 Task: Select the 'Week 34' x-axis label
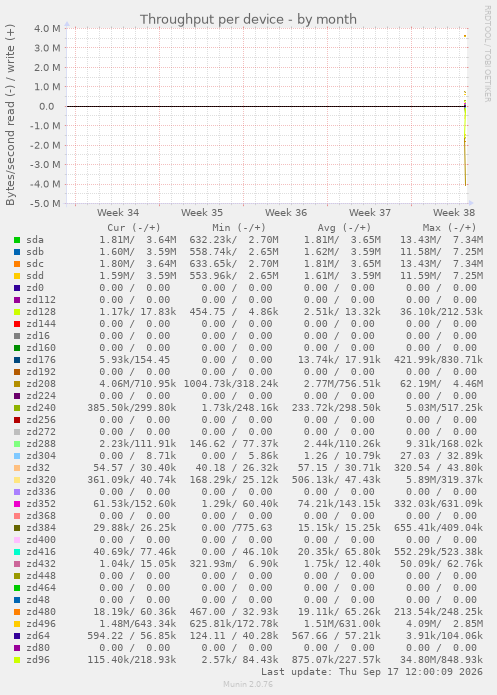118,213
